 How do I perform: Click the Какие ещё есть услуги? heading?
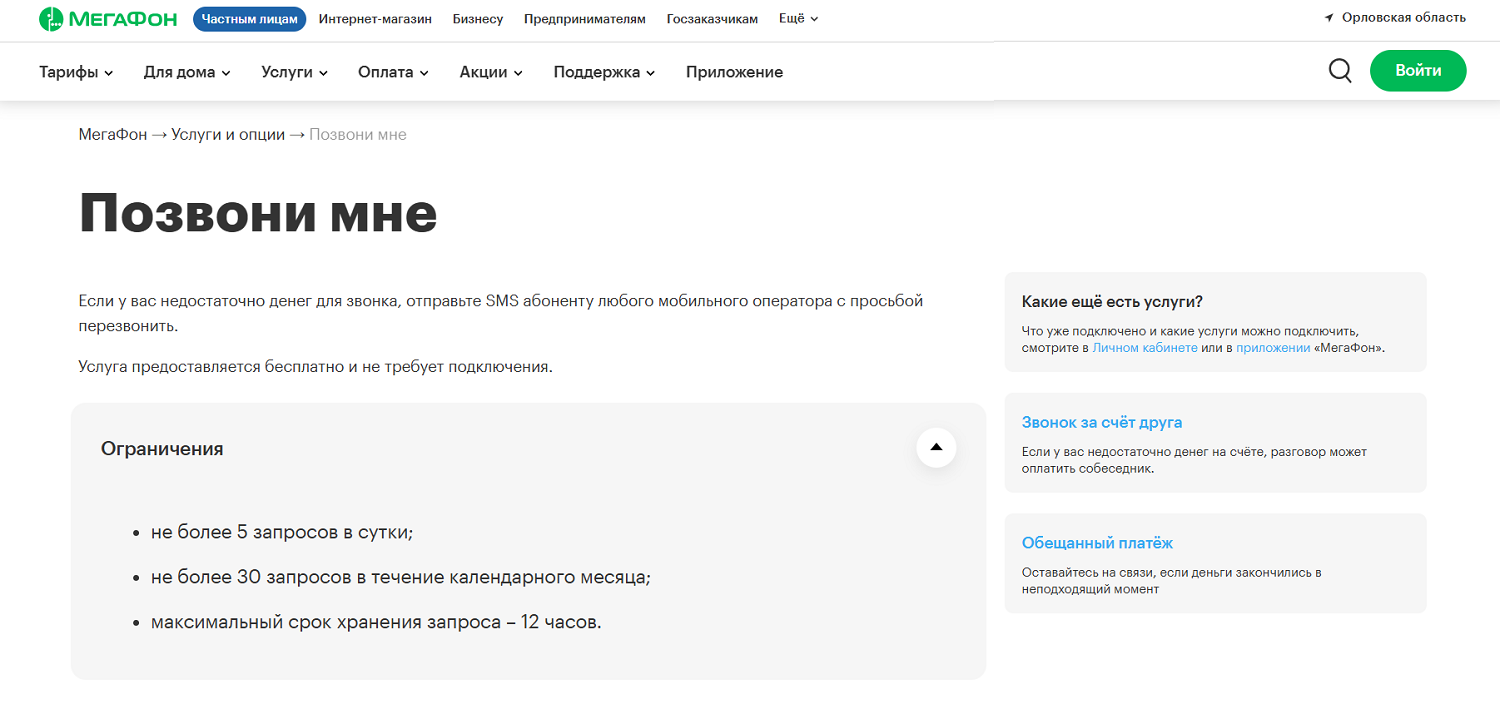coord(1112,302)
